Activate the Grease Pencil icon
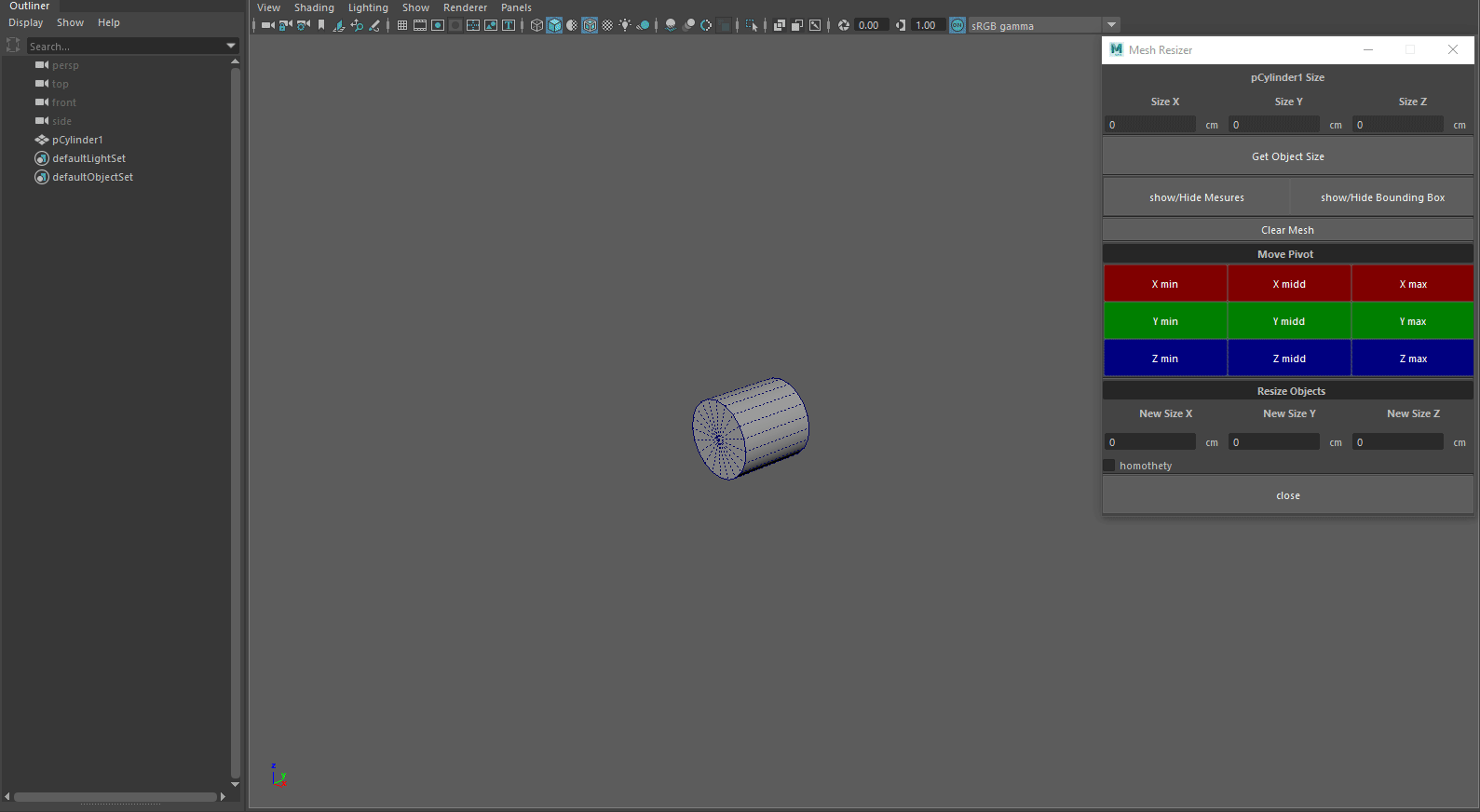 coord(374,25)
